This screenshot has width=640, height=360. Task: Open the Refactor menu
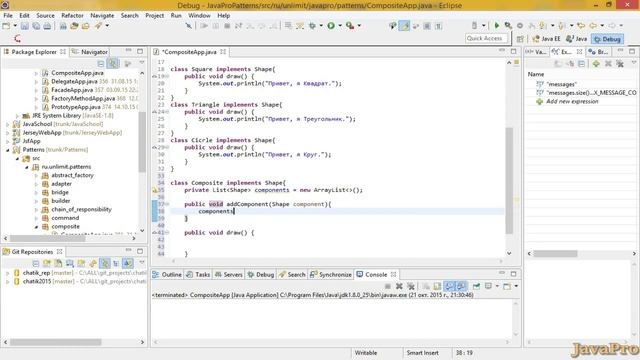pyautogui.click(x=72, y=16)
